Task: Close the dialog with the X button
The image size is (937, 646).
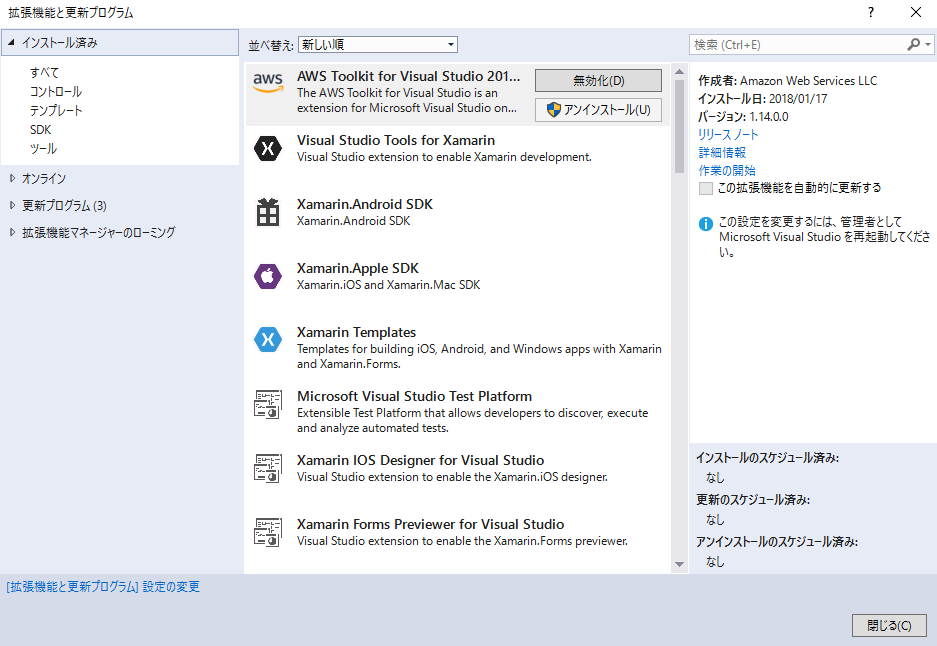Action: tap(915, 12)
